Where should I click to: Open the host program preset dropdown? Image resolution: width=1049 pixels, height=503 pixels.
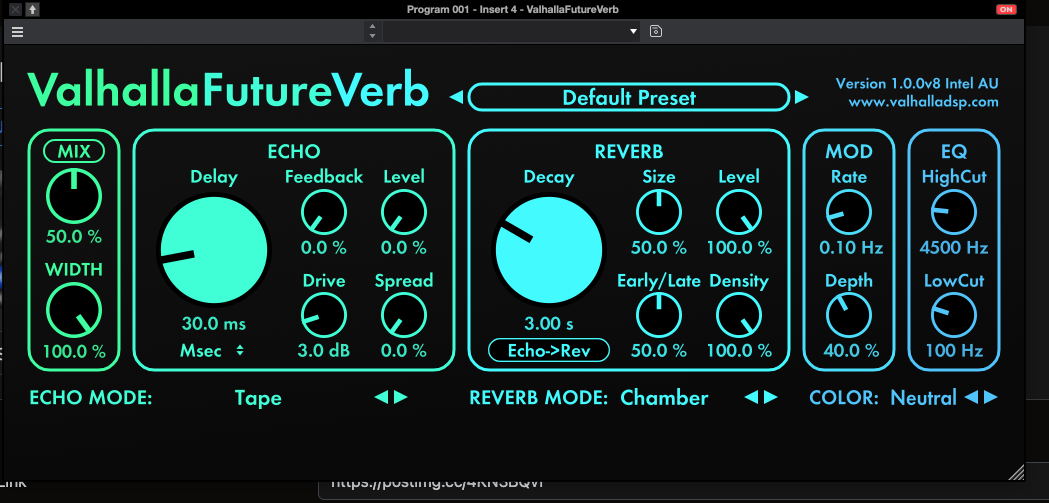[x=512, y=31]
